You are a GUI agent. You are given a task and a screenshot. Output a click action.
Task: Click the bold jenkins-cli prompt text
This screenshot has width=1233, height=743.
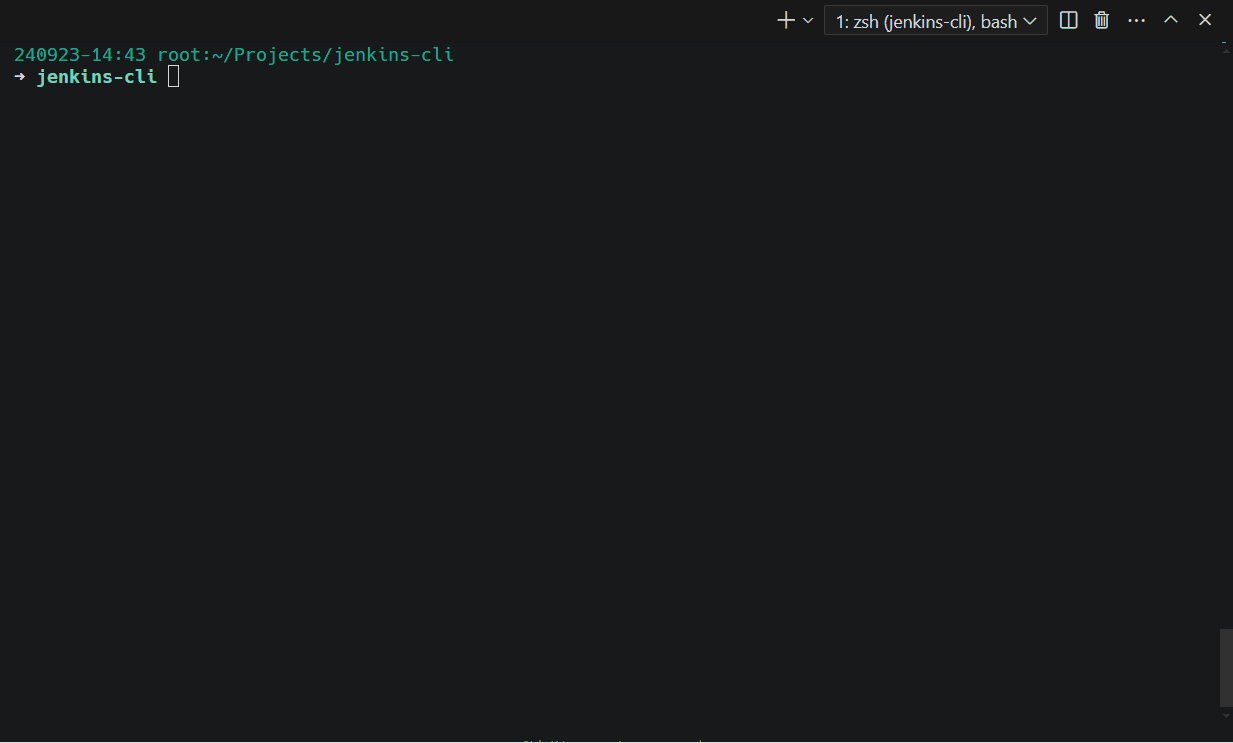tap(97, 76)
